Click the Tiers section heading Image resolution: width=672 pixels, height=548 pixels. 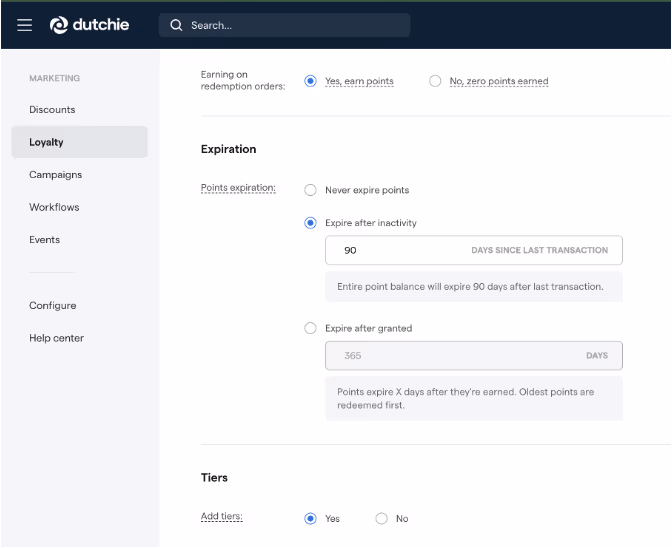tap(214, 478)
